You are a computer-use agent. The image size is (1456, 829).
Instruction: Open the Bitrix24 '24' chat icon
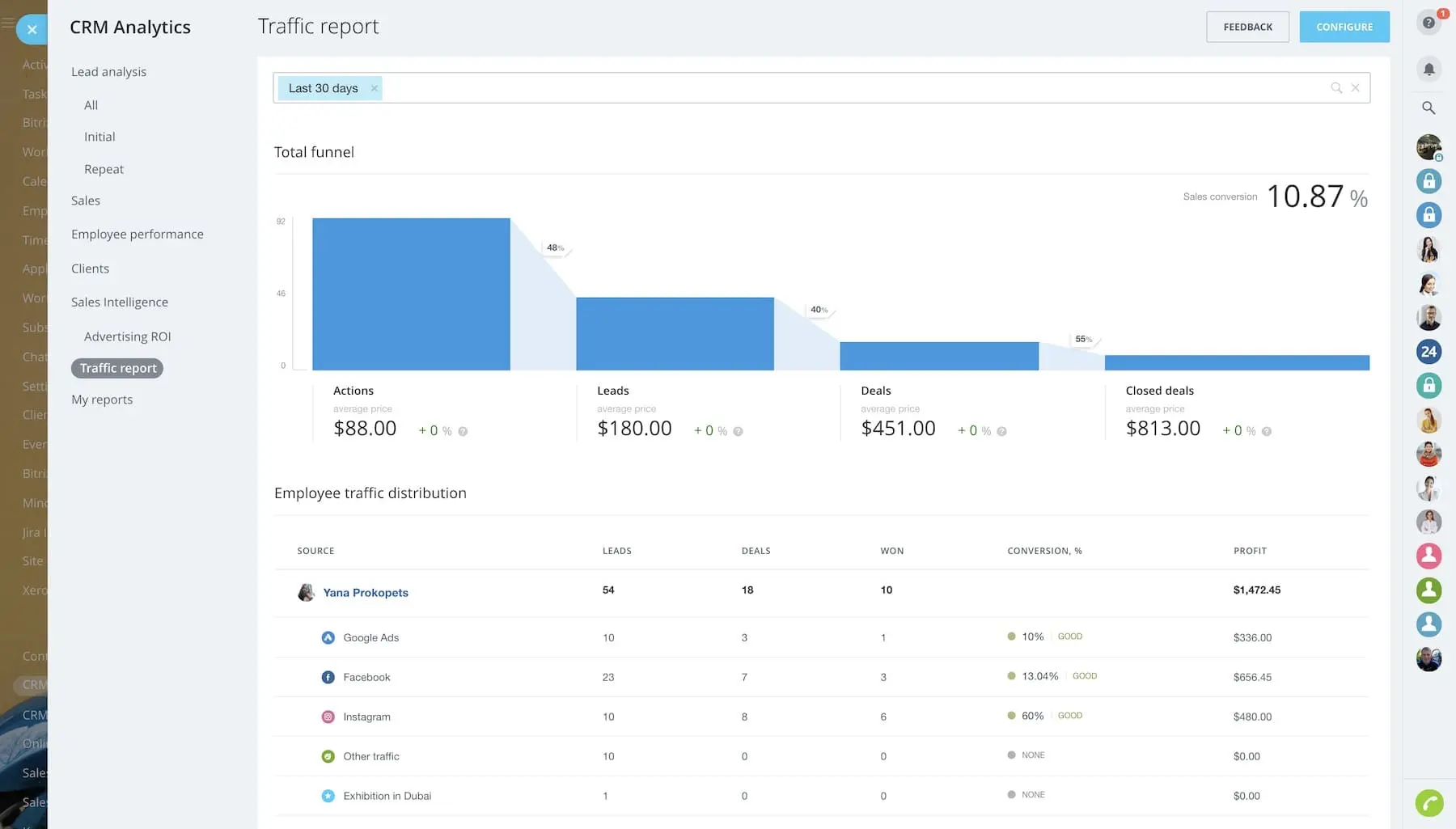coord(1428,351)
